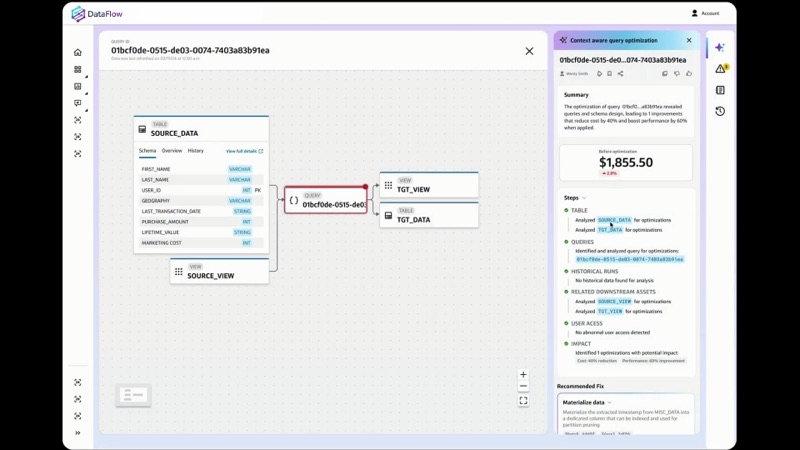Screen dimensions: 800x450
Task: Select the TGT_VIEW node
Action: tap(429, 185)
